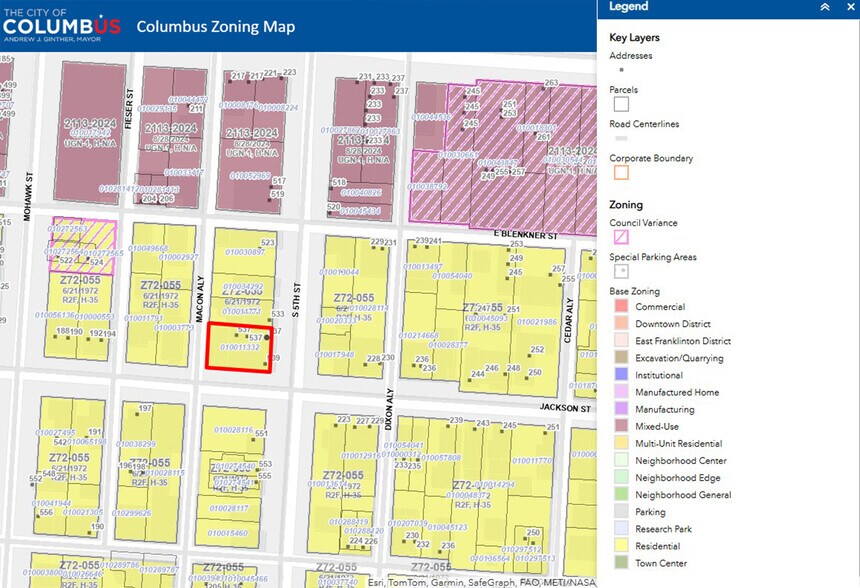Collapse the Legend panel with double chevron
Image resolution: width=860 pixels, height=588 pixels.
[824, 7]
